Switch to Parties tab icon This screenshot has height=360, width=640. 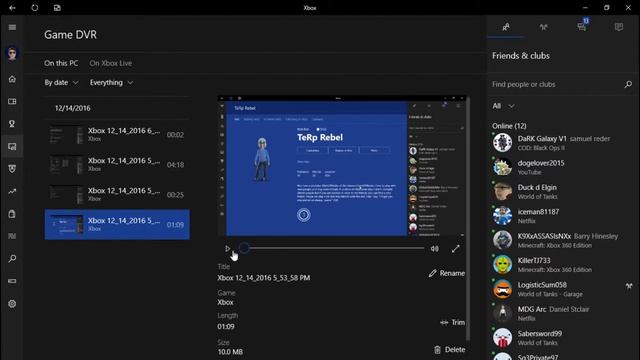543,27
